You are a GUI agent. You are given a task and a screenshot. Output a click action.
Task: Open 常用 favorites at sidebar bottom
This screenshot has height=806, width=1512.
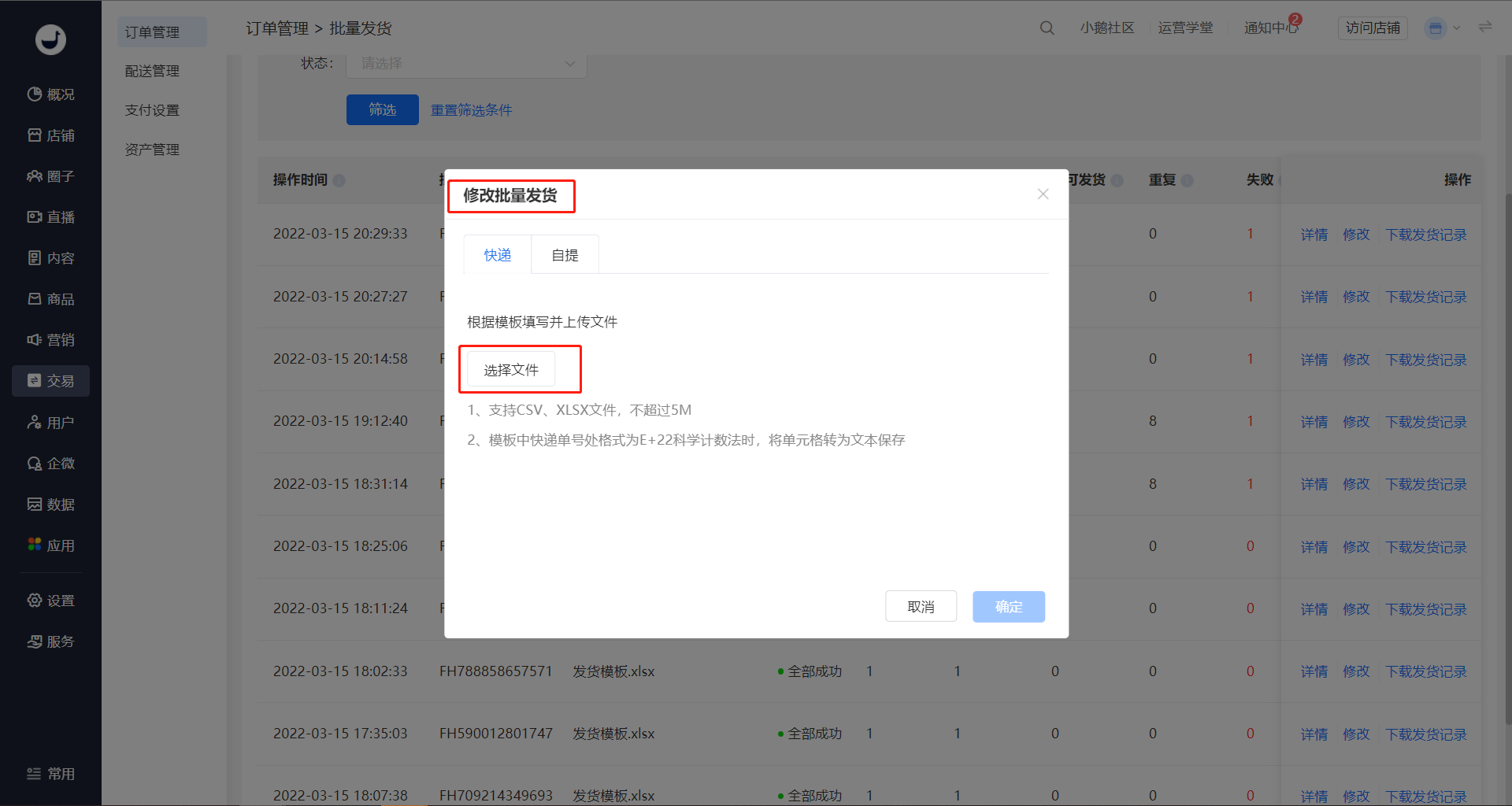click(x=50, y=774)
